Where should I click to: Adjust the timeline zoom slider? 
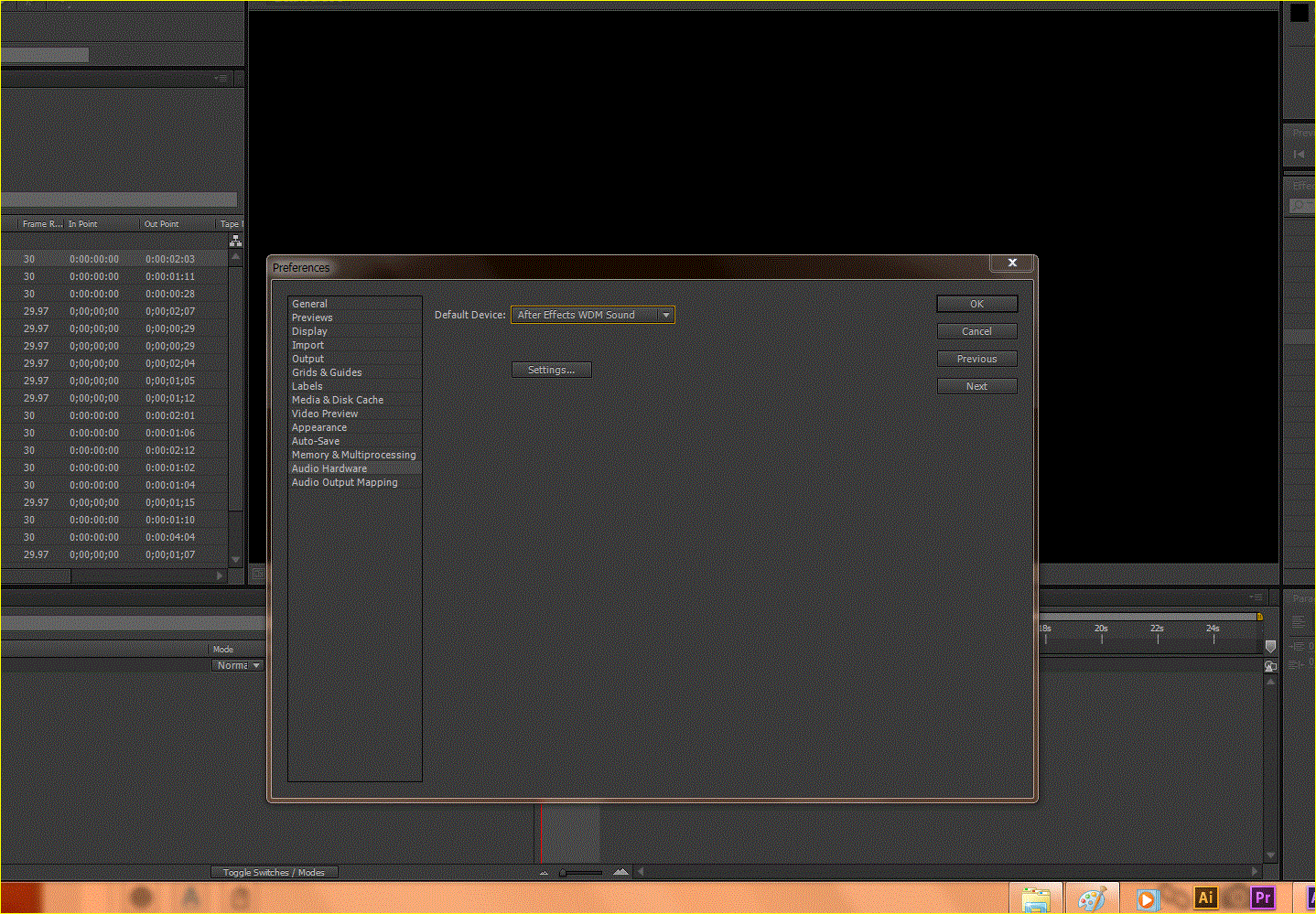click(581, 873)
